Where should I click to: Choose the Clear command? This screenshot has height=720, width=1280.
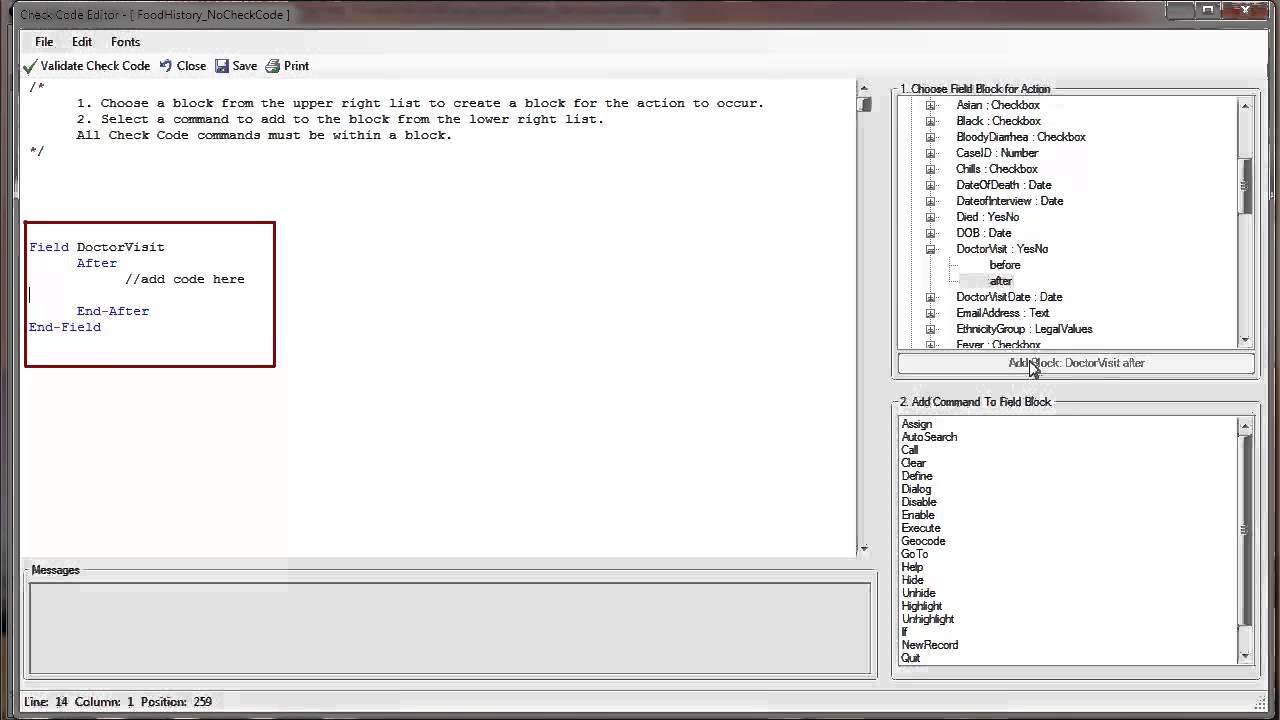click(914, 463)
